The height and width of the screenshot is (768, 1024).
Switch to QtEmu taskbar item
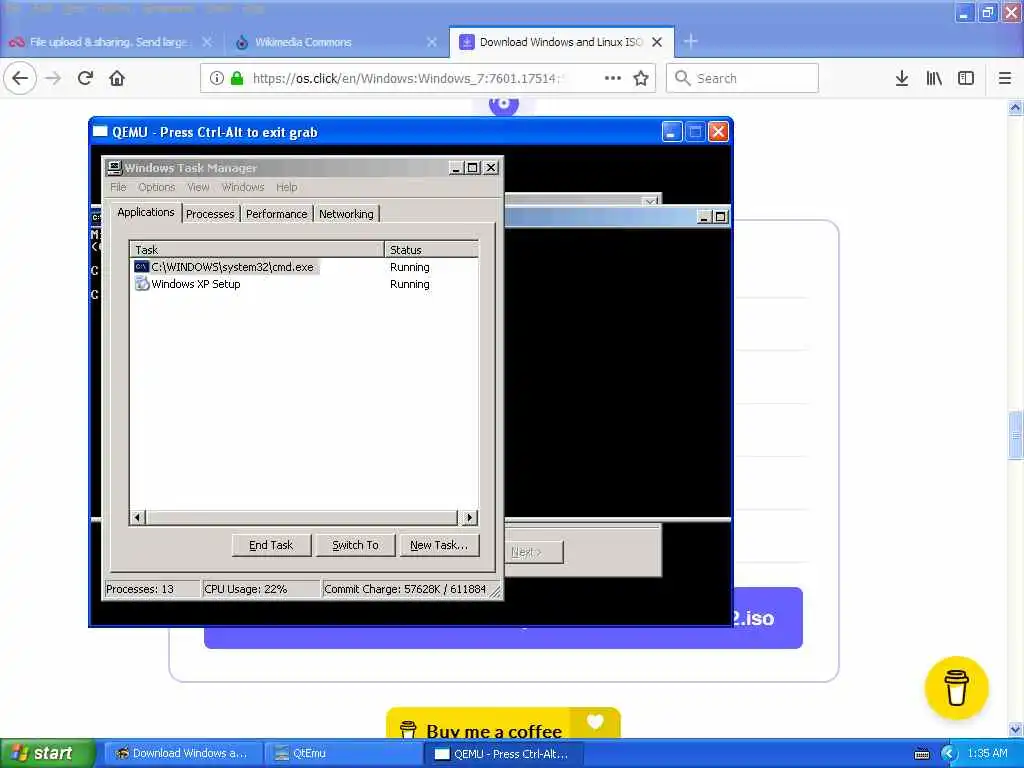pos(343,754)
